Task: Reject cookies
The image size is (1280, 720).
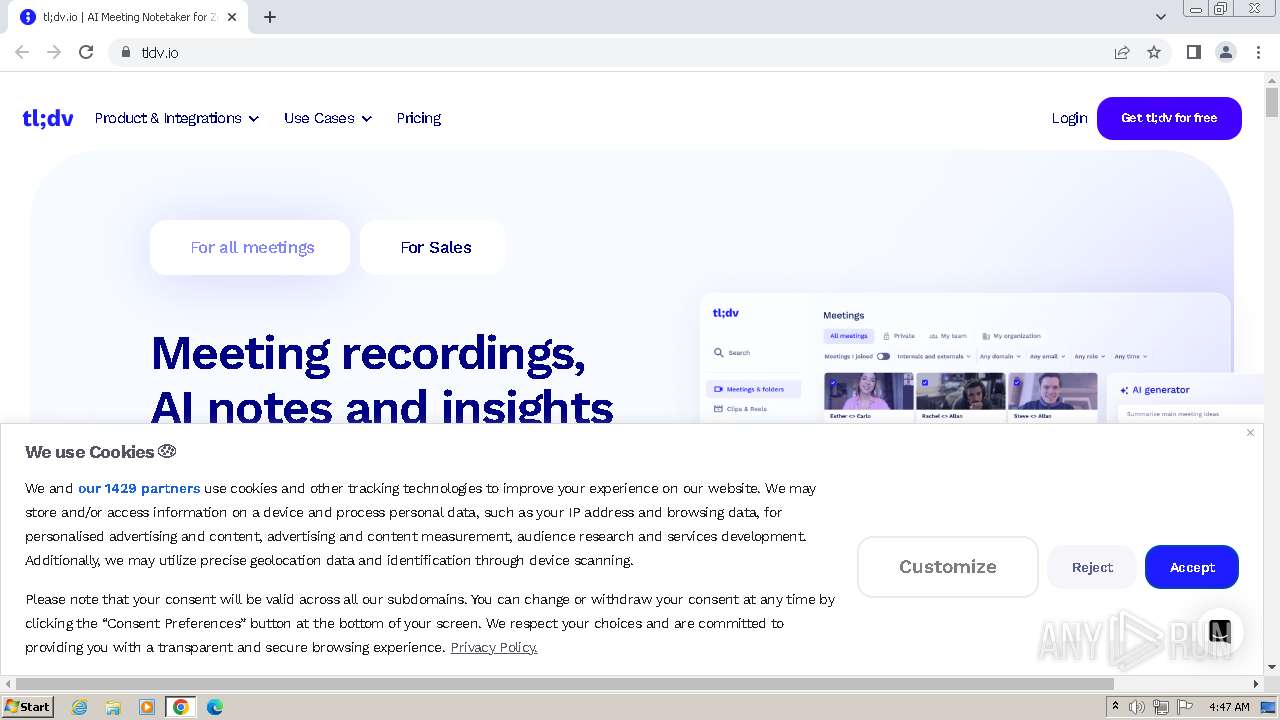Action: 1092,567
